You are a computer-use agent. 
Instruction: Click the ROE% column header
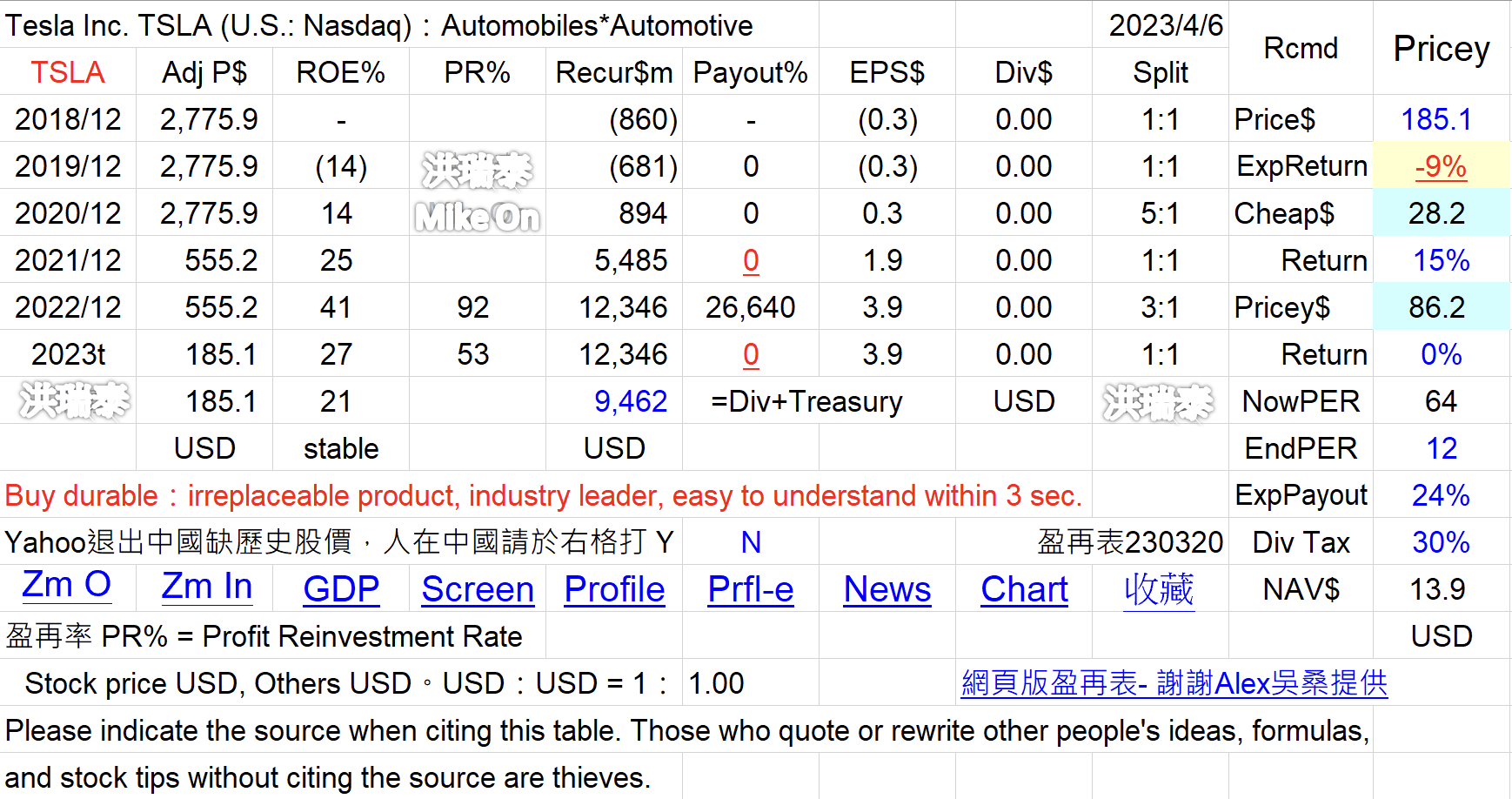(x=341, y=72)
